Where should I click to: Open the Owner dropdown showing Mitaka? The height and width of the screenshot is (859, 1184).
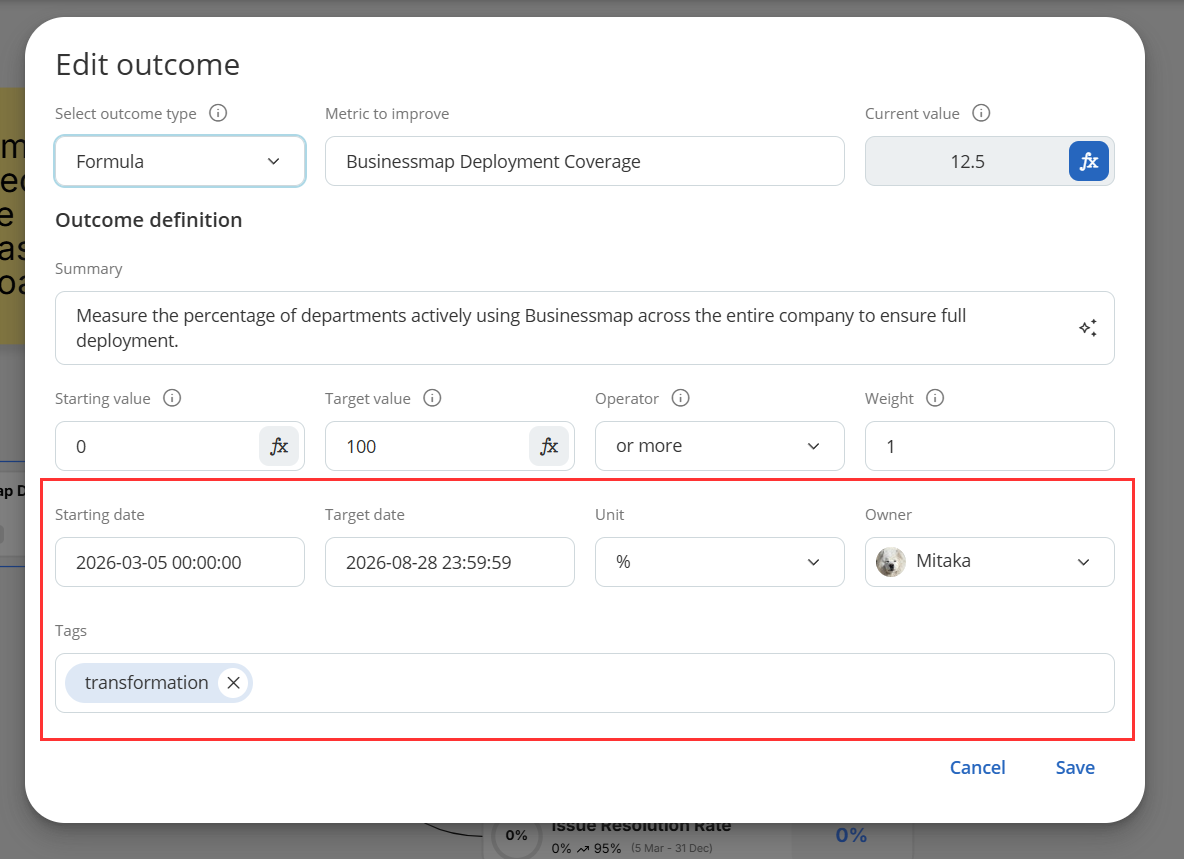tap(989, 562)
